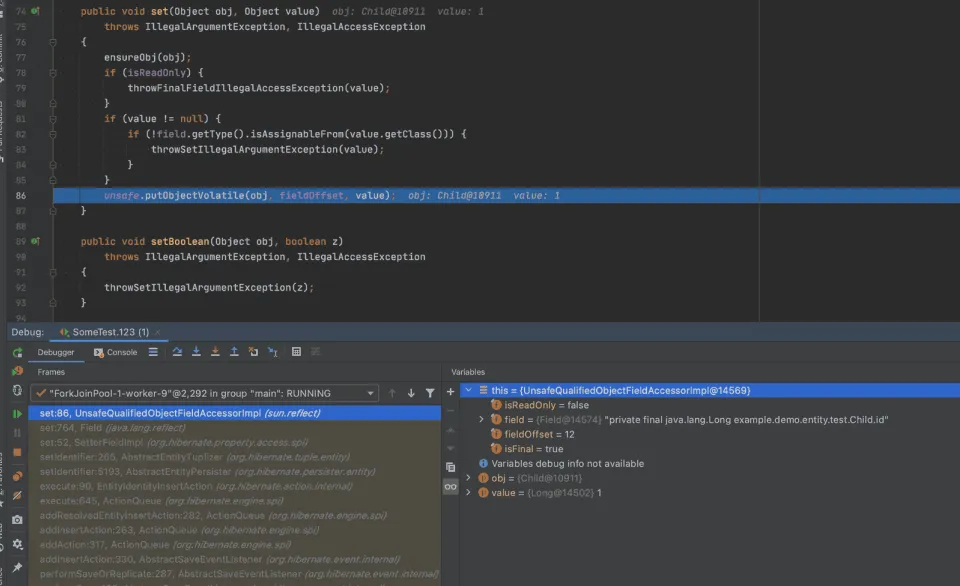Image resolution: width=960 pixels, height=586 pixels.
Task: Toggle Mute Breakpoints in the debug sidebar
Action: click(x=17, y=495)
